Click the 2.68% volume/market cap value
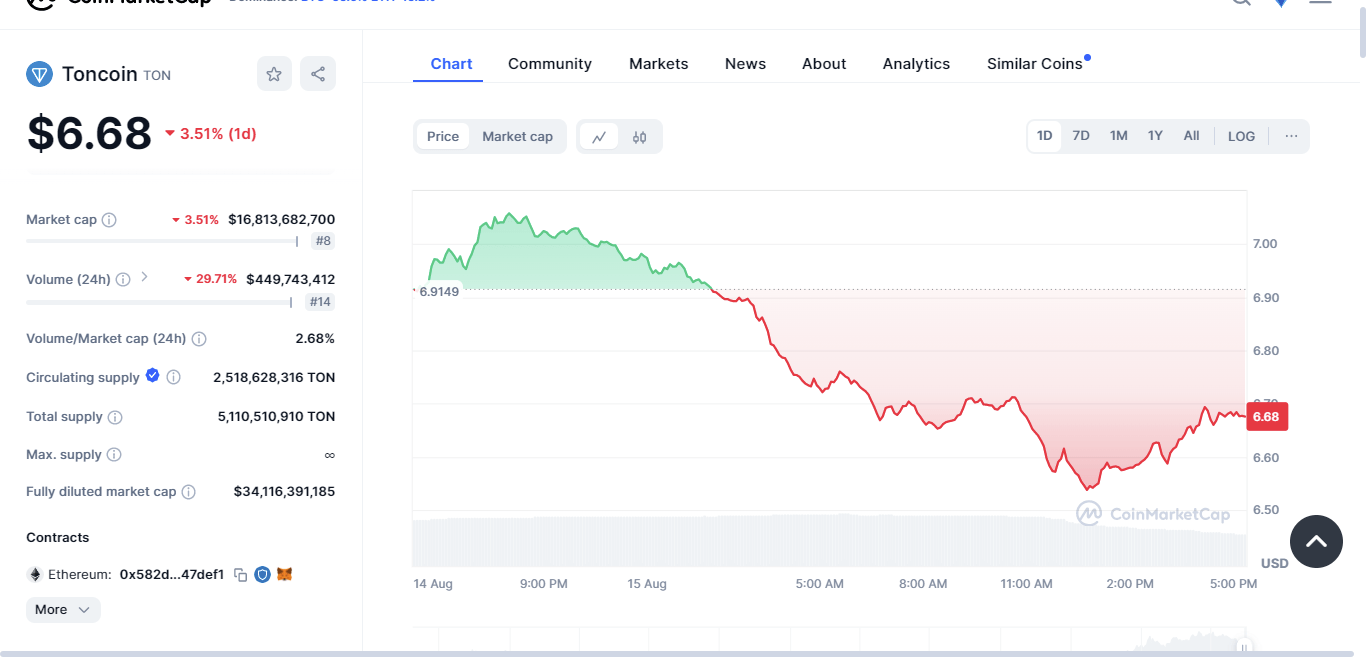Viewport: 1366px width, 657px height. (315, 339)
